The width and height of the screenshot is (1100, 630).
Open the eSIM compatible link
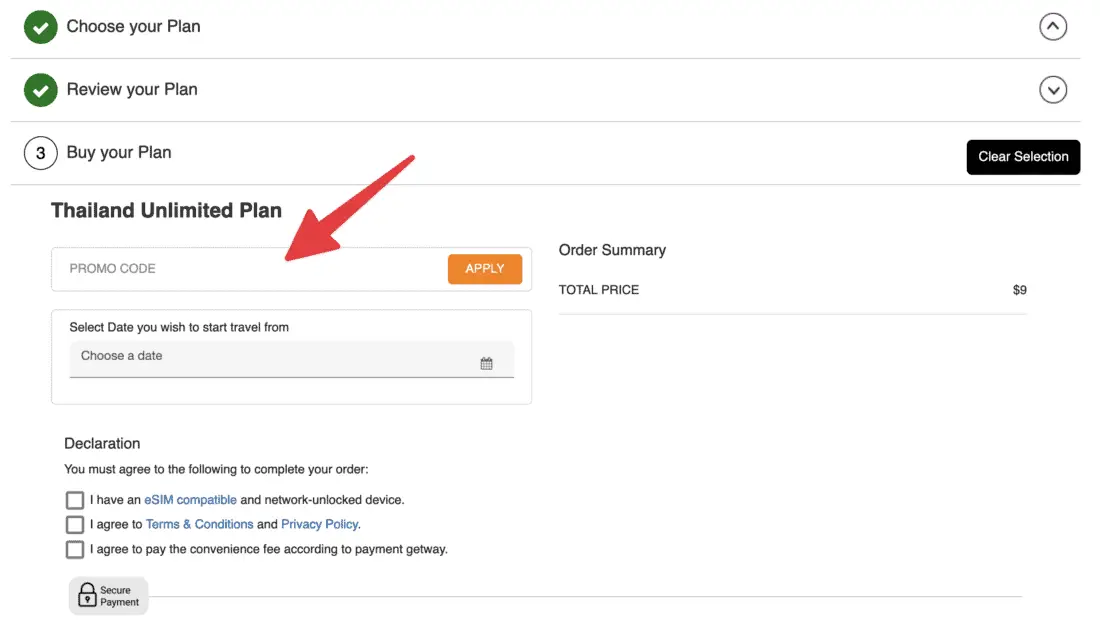tap(190, 500)
